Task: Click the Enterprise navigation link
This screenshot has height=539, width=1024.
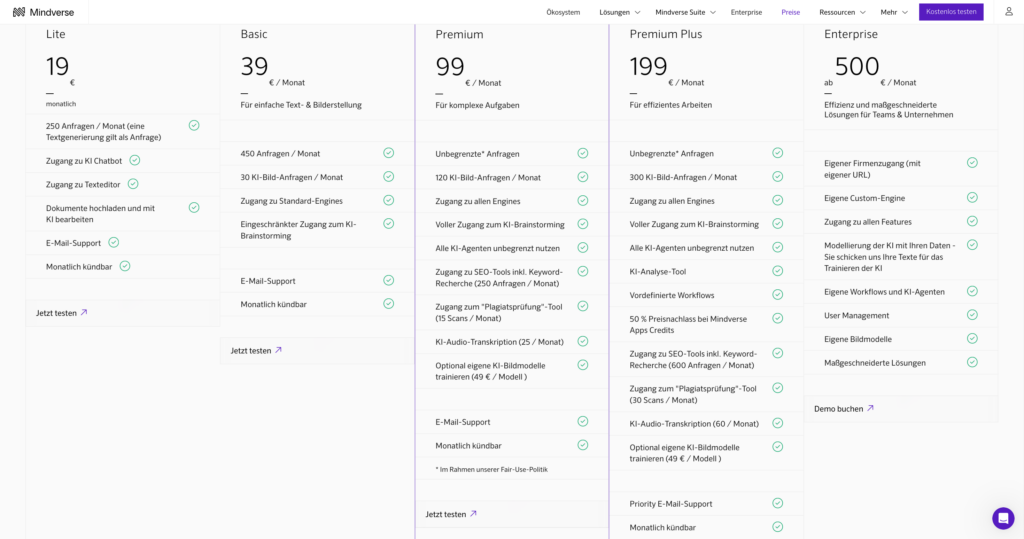Action: click(x=746, y=12)
